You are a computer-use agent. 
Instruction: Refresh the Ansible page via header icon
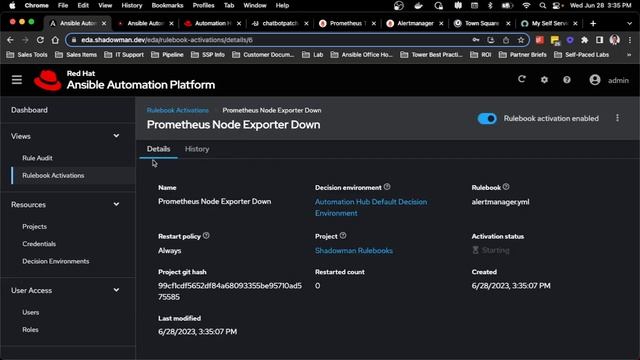coord(522,79)
